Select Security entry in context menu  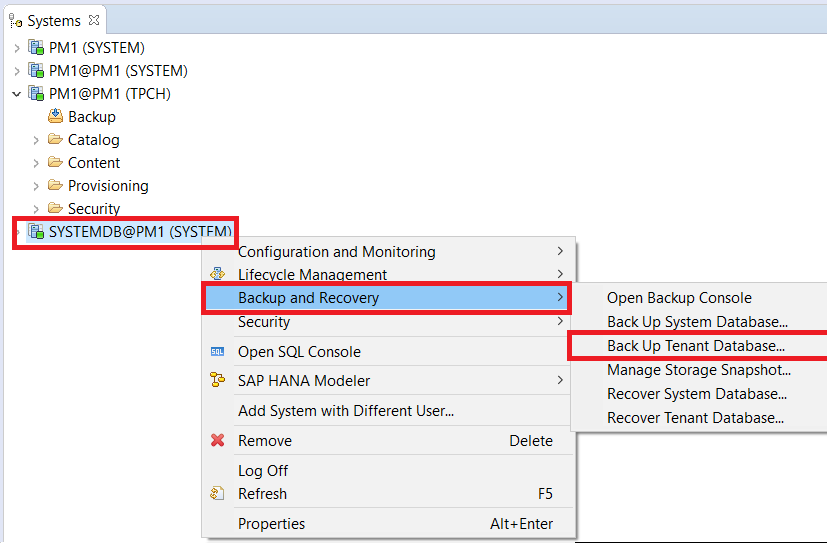(388, 322)
